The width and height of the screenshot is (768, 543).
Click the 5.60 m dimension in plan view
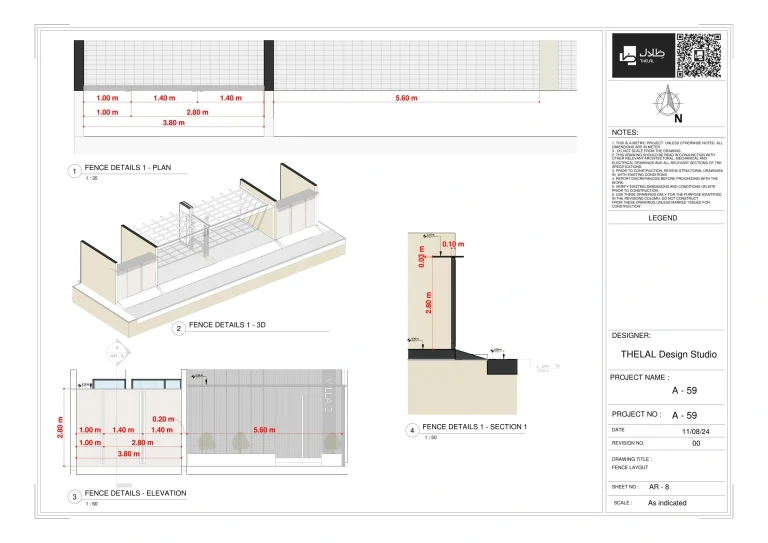(406, 98)
